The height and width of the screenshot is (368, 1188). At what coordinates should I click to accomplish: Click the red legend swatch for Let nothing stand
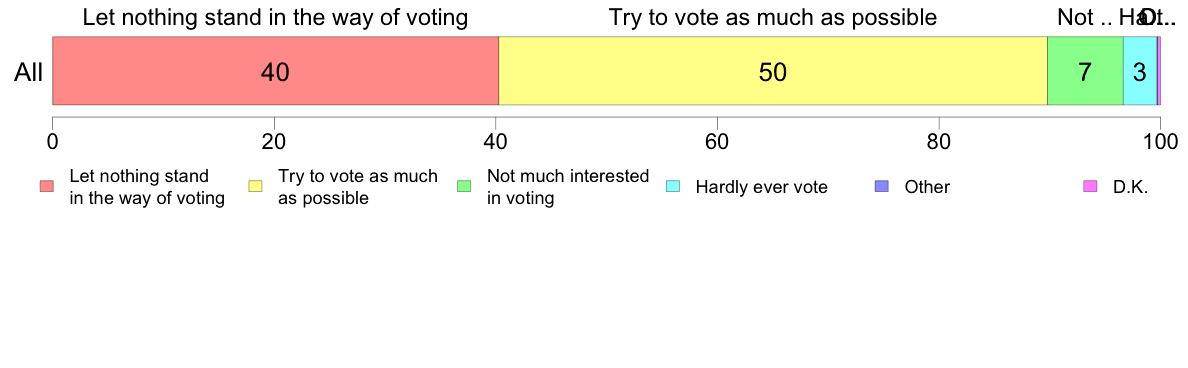coord(47,186)
